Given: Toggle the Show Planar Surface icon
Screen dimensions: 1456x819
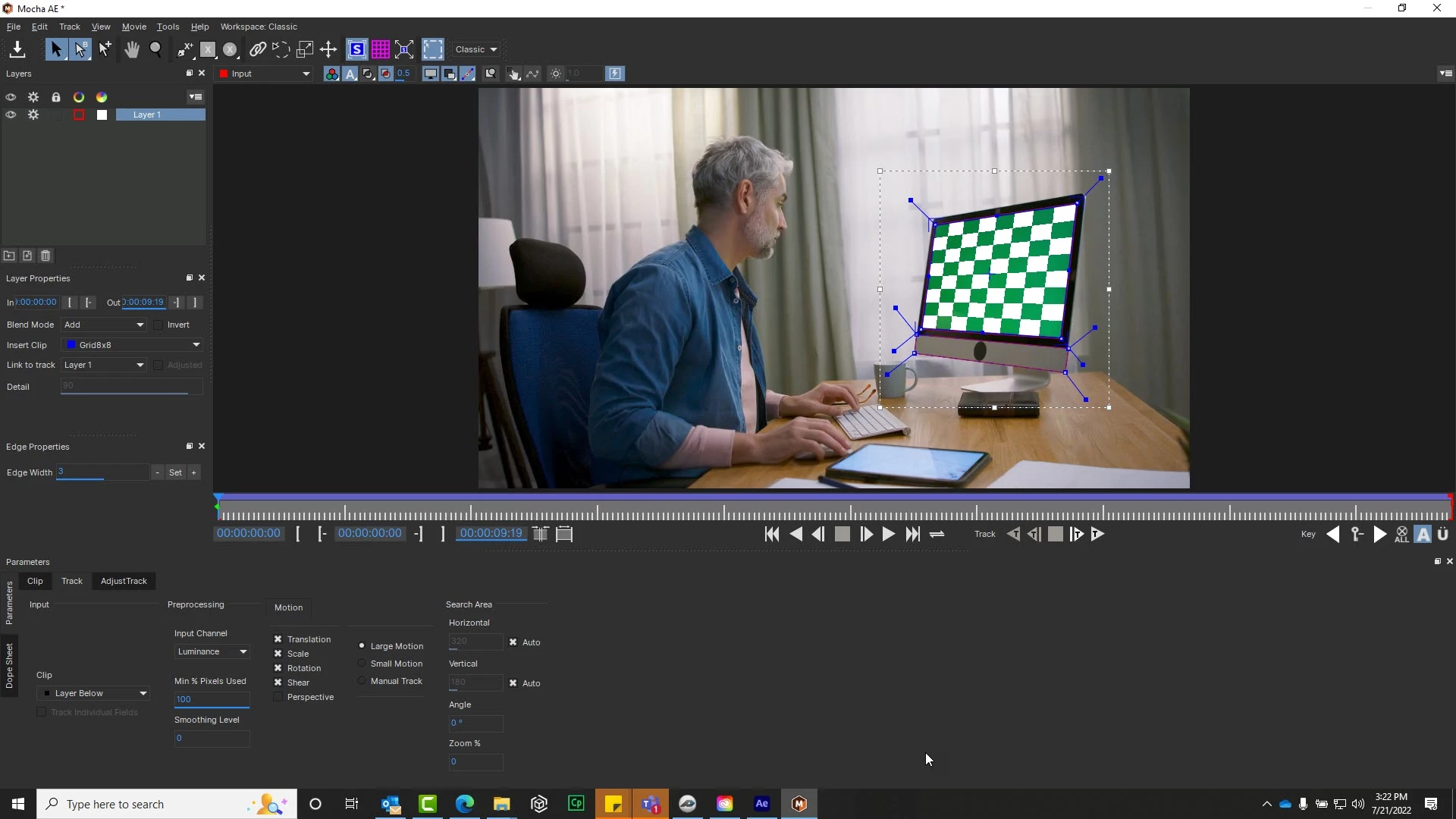Looking at the screenshot, I should 356,50.
